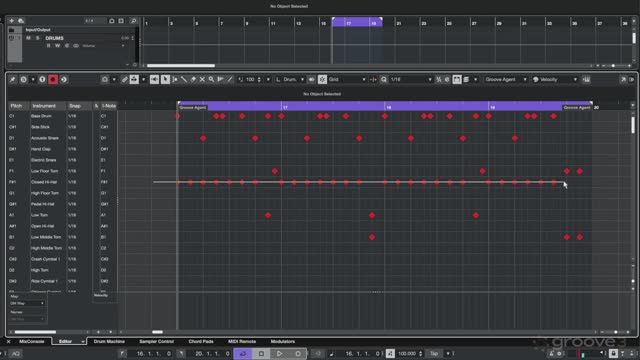Viewport: 640px width, 360px height.
Task: Toggle the Snap on/off button
Action: tap(322, 79)
